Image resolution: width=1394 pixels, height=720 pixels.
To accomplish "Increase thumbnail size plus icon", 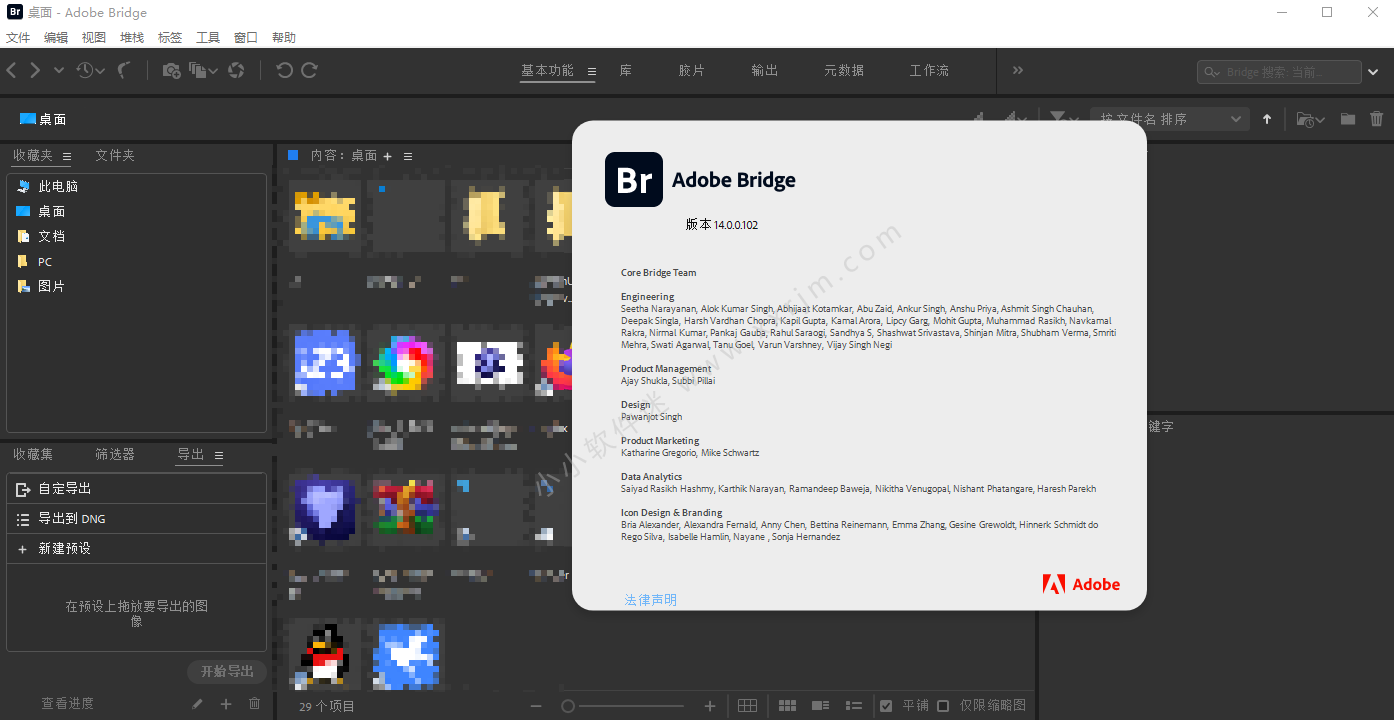I will coord(710,706).
